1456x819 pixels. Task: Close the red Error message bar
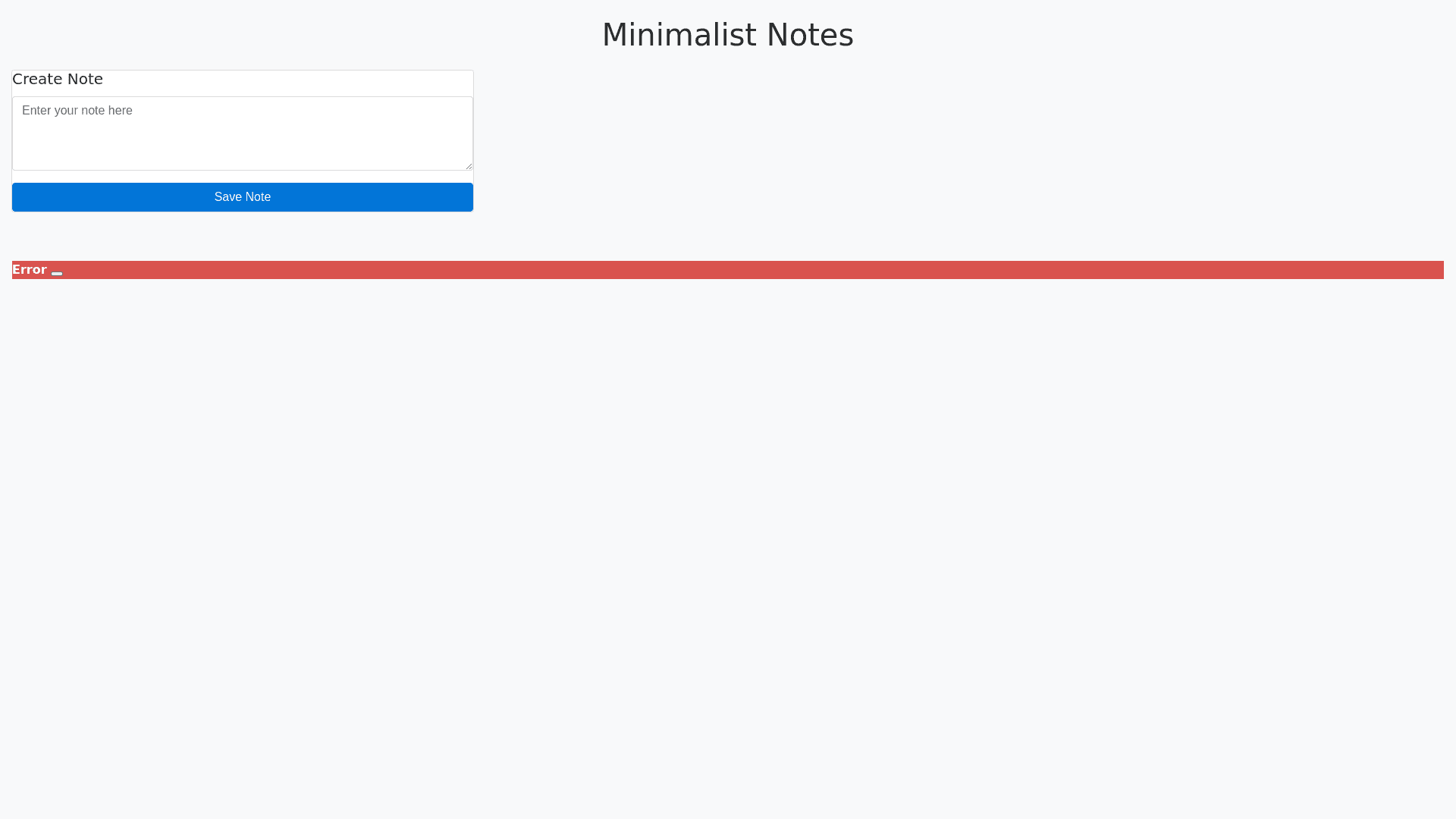[x=57, y=273]
